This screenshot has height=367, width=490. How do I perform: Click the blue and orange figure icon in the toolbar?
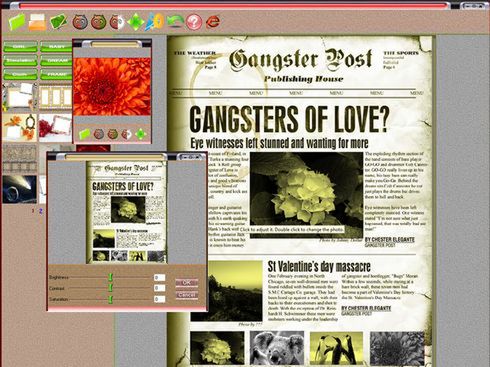tap(155, 22)
